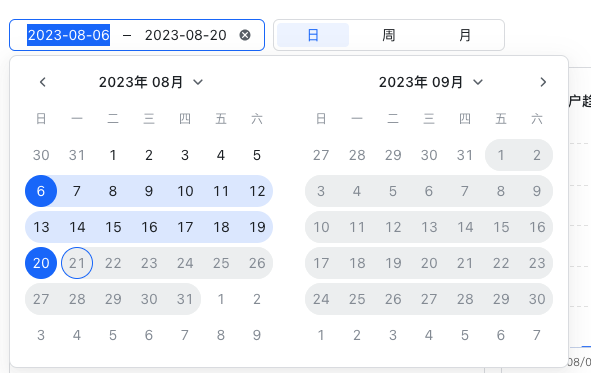Select August 12 in the calendar
The height and width of the screenshot is (373, 591).
(x=257, y=191)
